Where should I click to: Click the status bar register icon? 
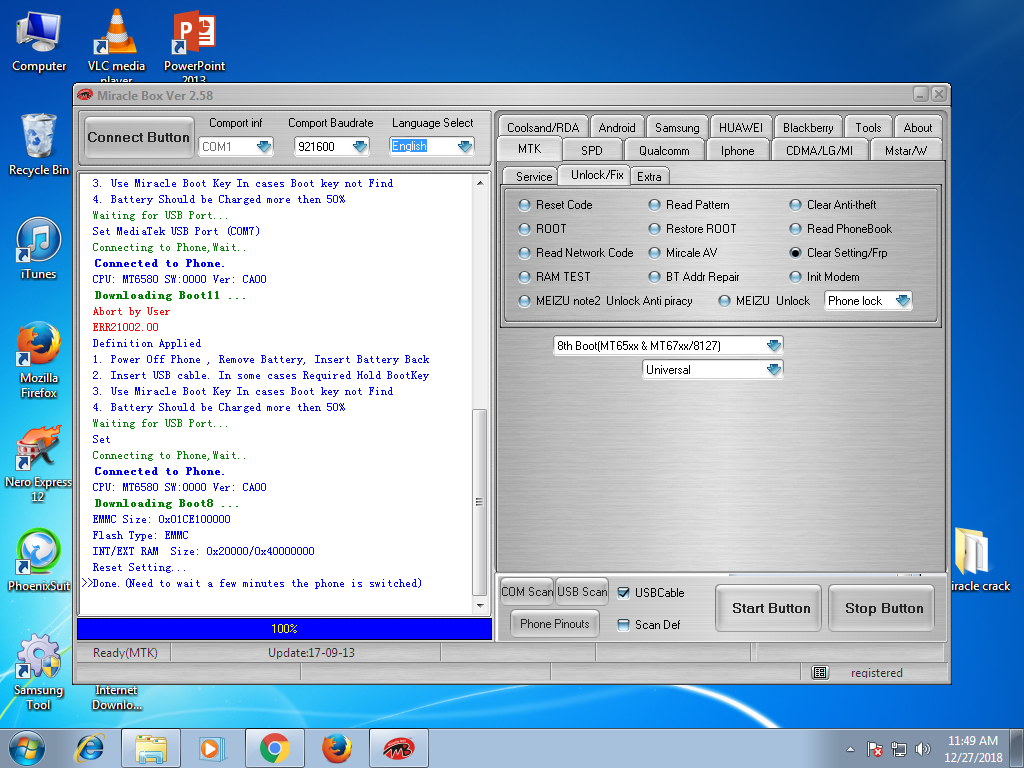820,673
